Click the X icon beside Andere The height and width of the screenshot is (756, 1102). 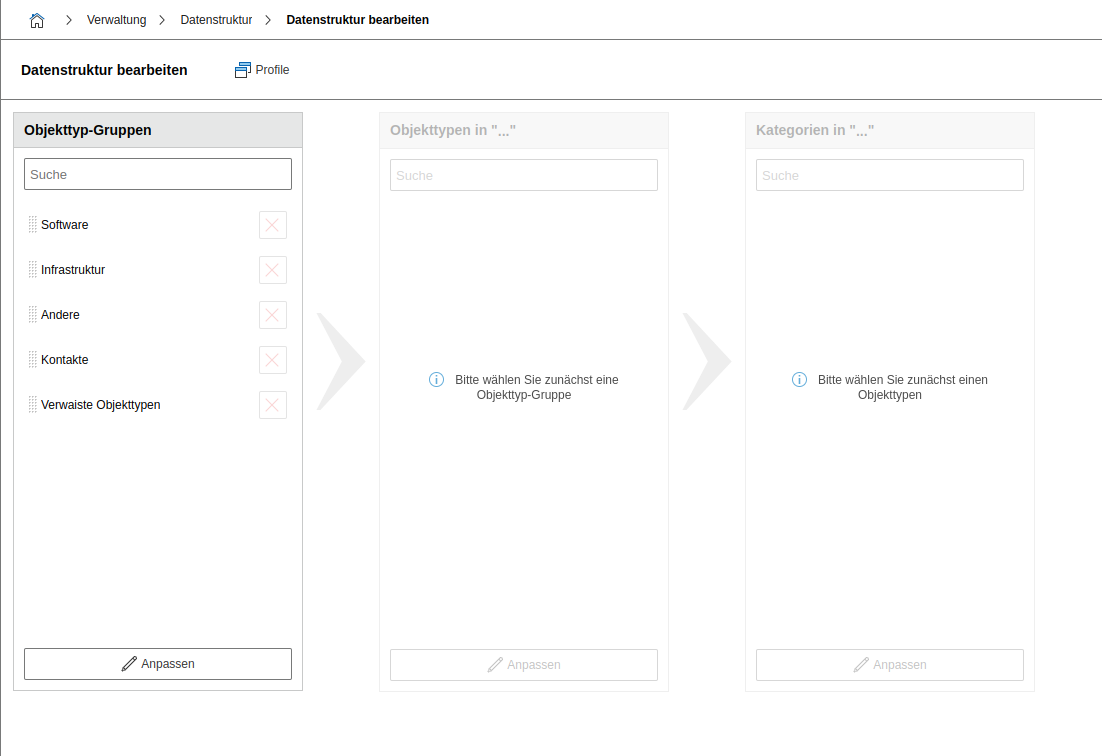tap(272, 315)
